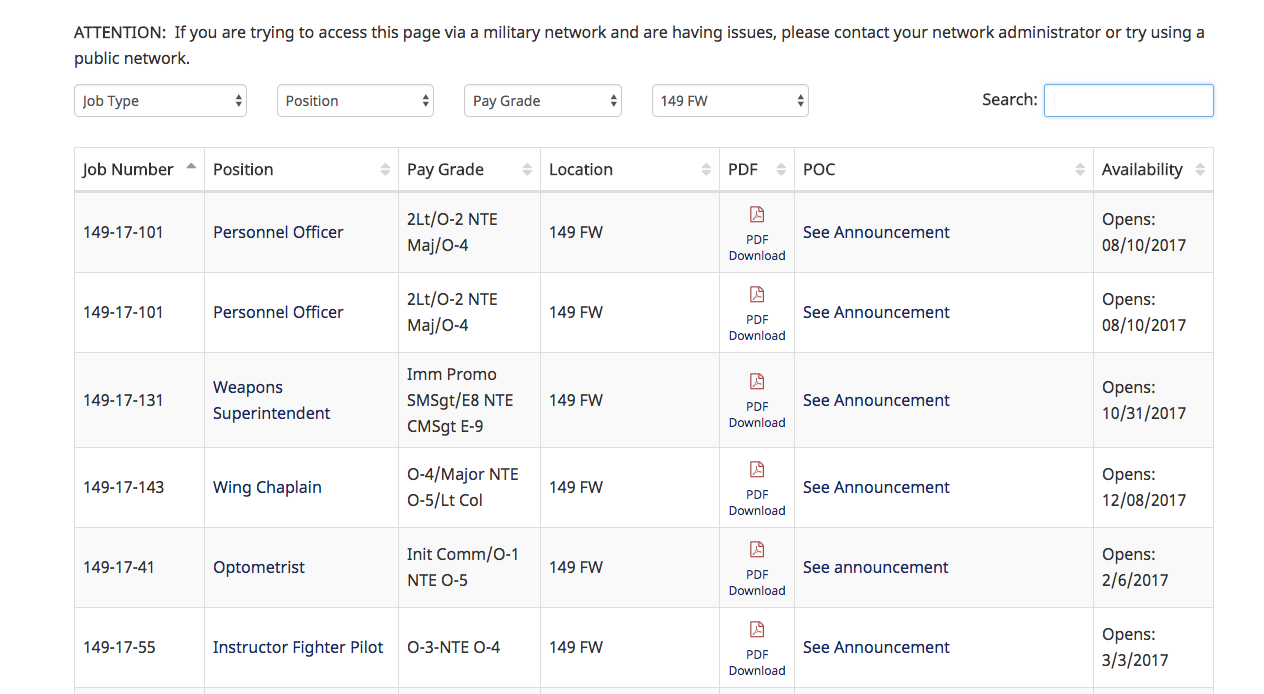Open the Optometrist position link

point(259,567)
